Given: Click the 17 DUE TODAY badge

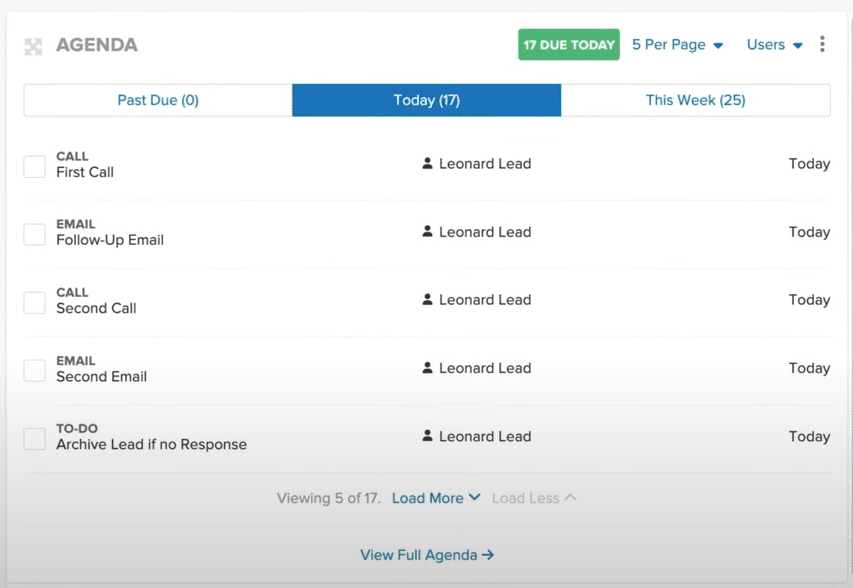Looking at the screenshot, I should tap(568, 45).
